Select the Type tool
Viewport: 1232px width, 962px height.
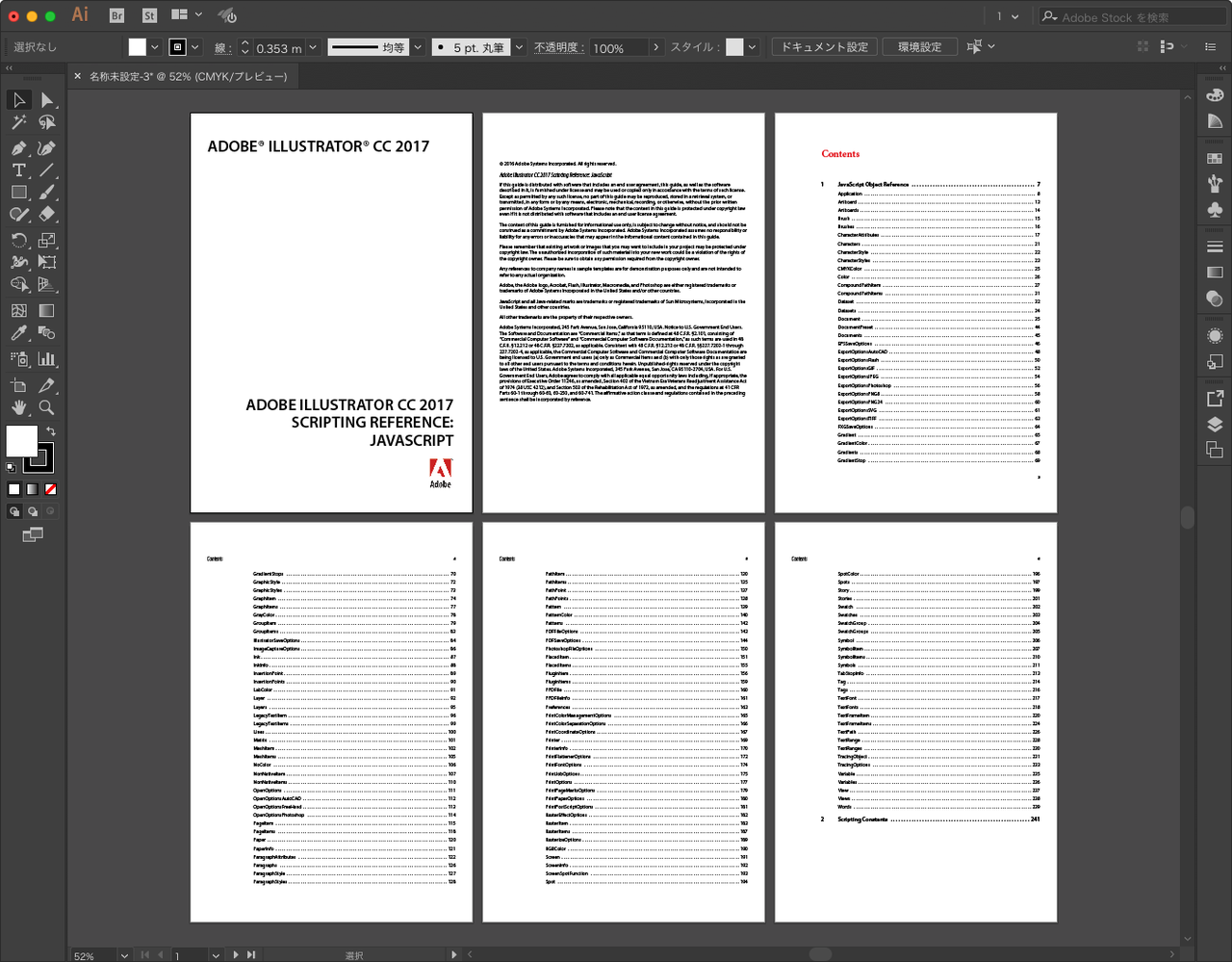click(18, 169)
